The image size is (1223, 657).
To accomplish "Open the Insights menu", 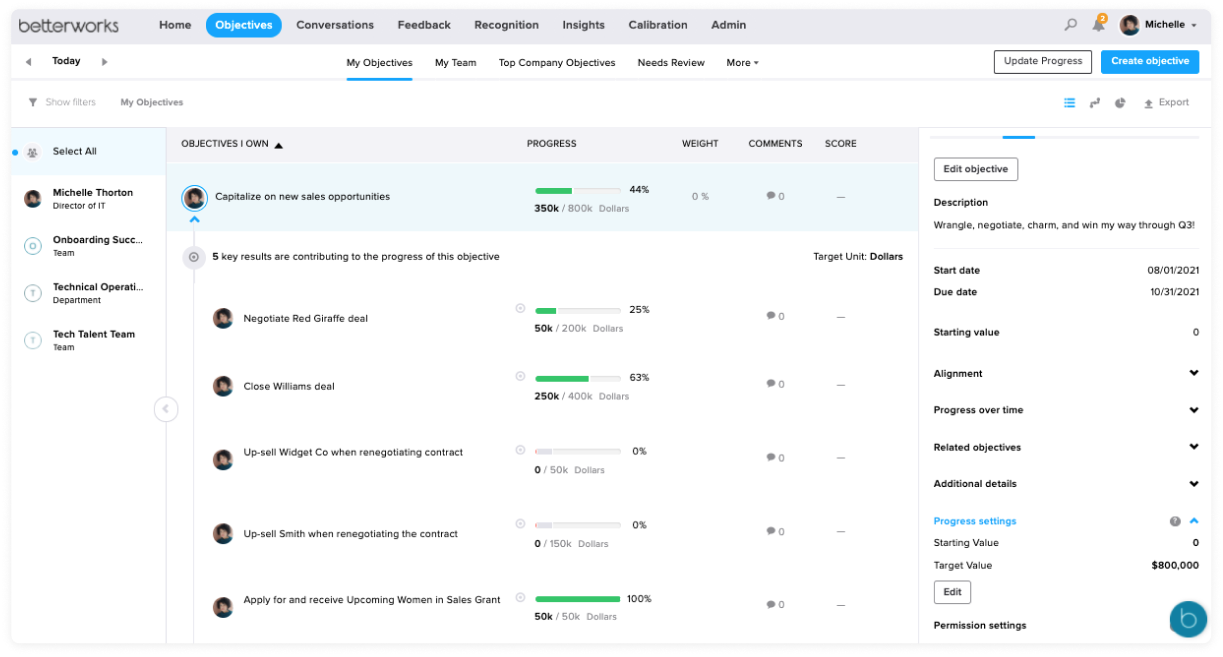I will 583,25.
